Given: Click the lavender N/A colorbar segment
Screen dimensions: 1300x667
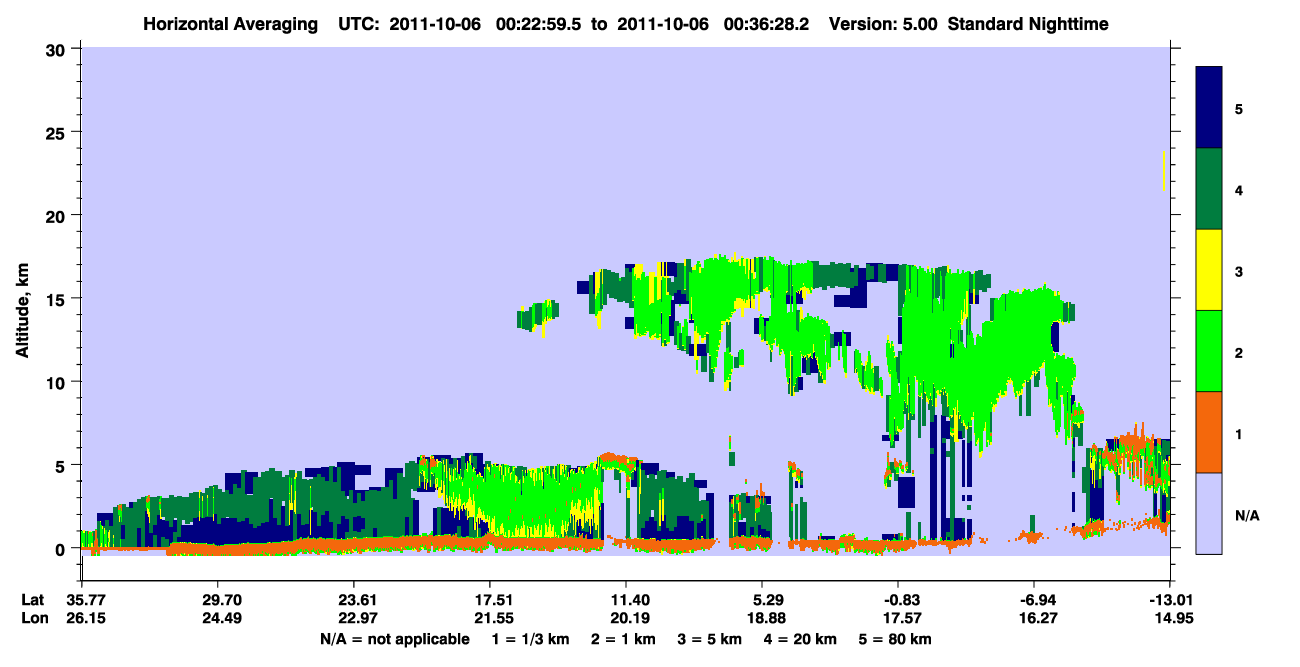Looking at the screenshot, I should [x=1209, y=513].
